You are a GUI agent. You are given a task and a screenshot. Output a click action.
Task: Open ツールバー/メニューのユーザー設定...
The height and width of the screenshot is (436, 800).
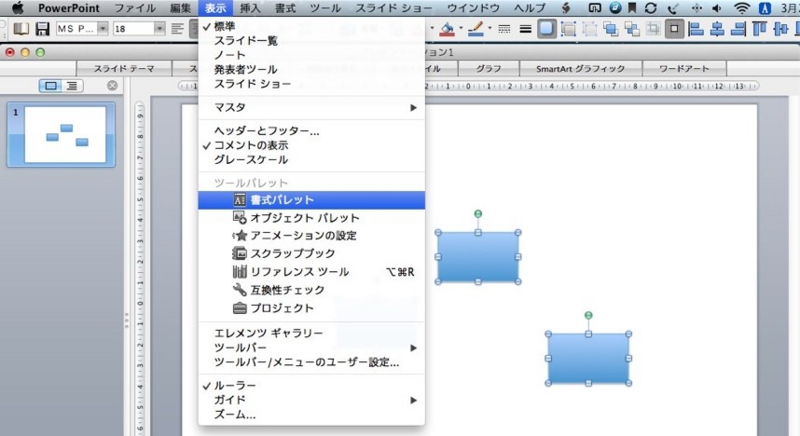(x=311, y=362)
